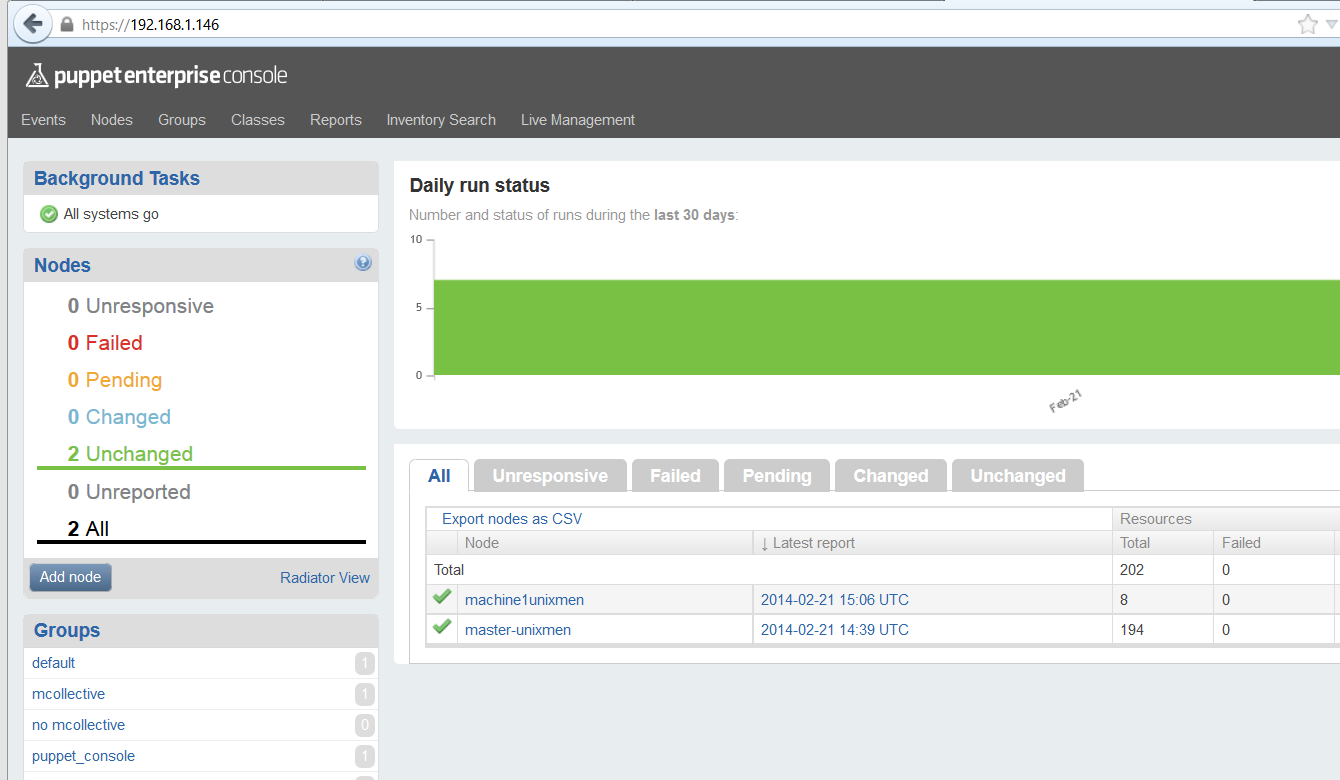The image size is (1340, 780).
Task: Click the Background Tasks heading
Action: [117, 178]
